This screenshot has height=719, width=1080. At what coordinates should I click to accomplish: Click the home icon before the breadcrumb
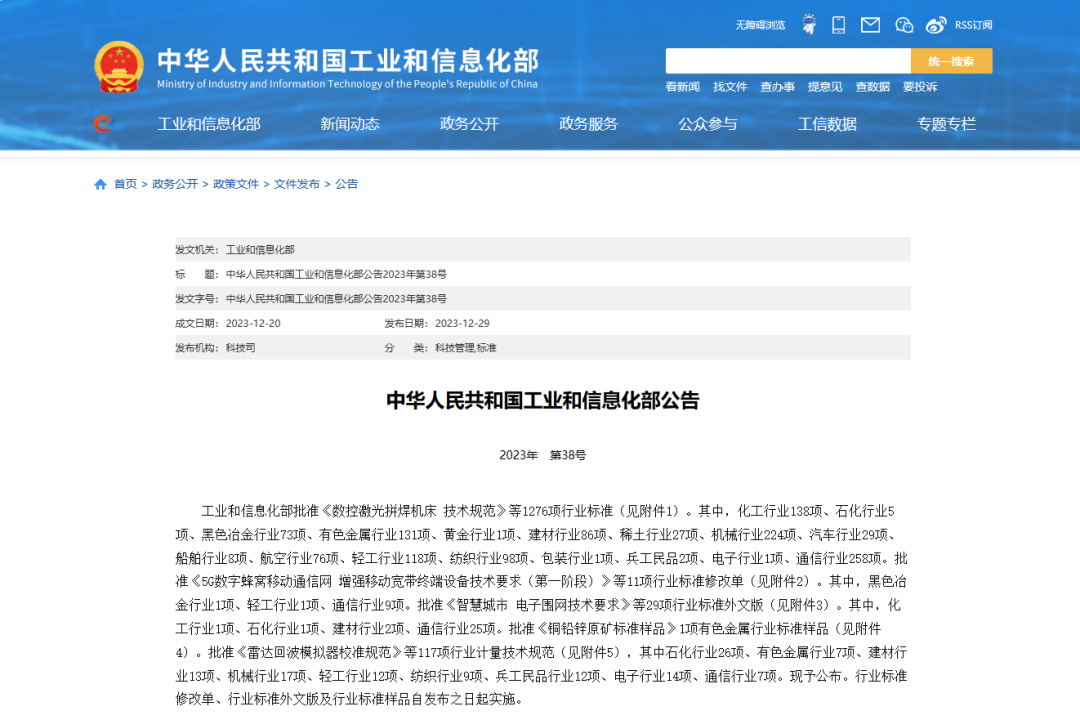click(100, 184)
